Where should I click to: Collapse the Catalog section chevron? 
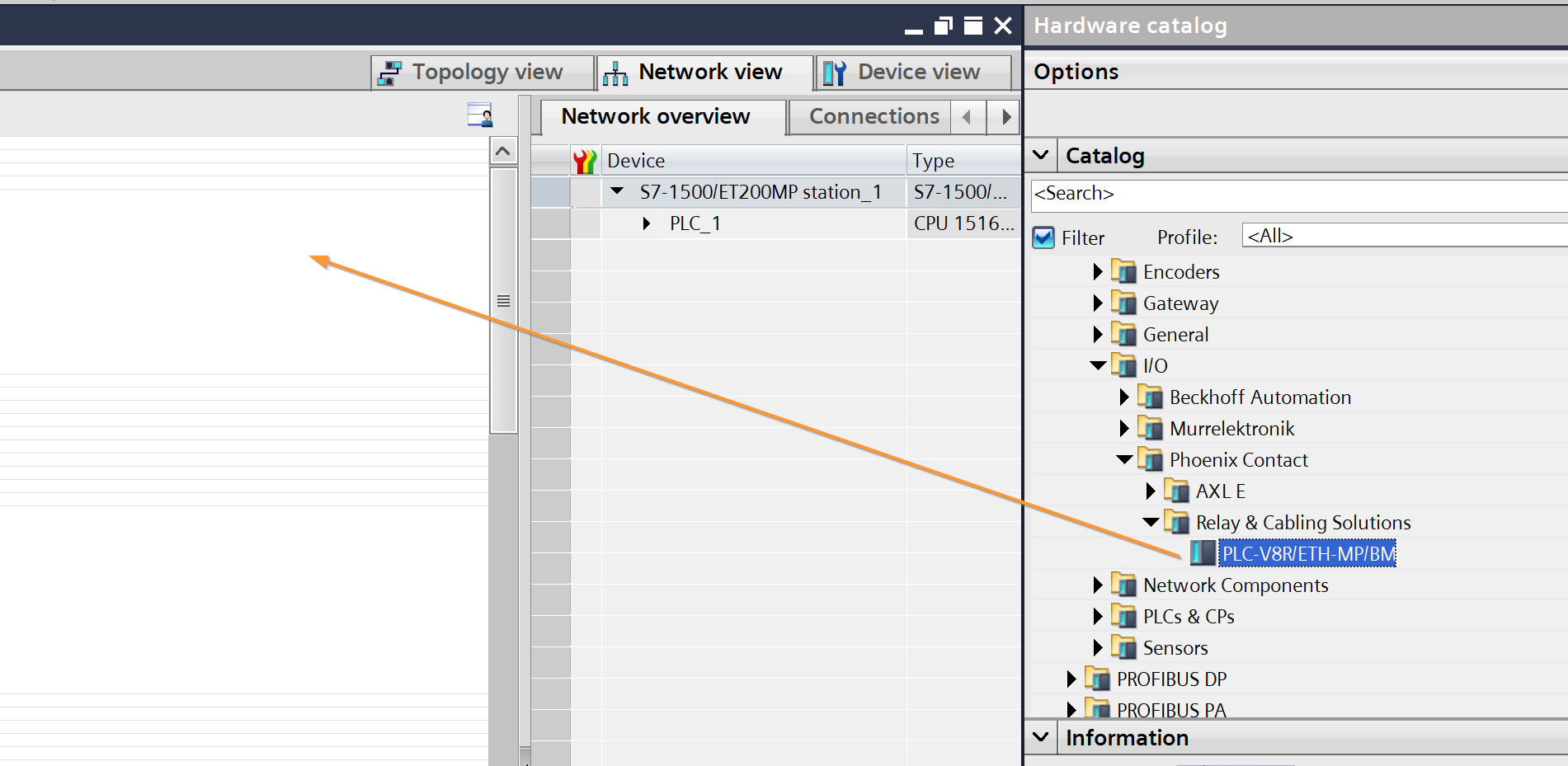click(1041, 155)
